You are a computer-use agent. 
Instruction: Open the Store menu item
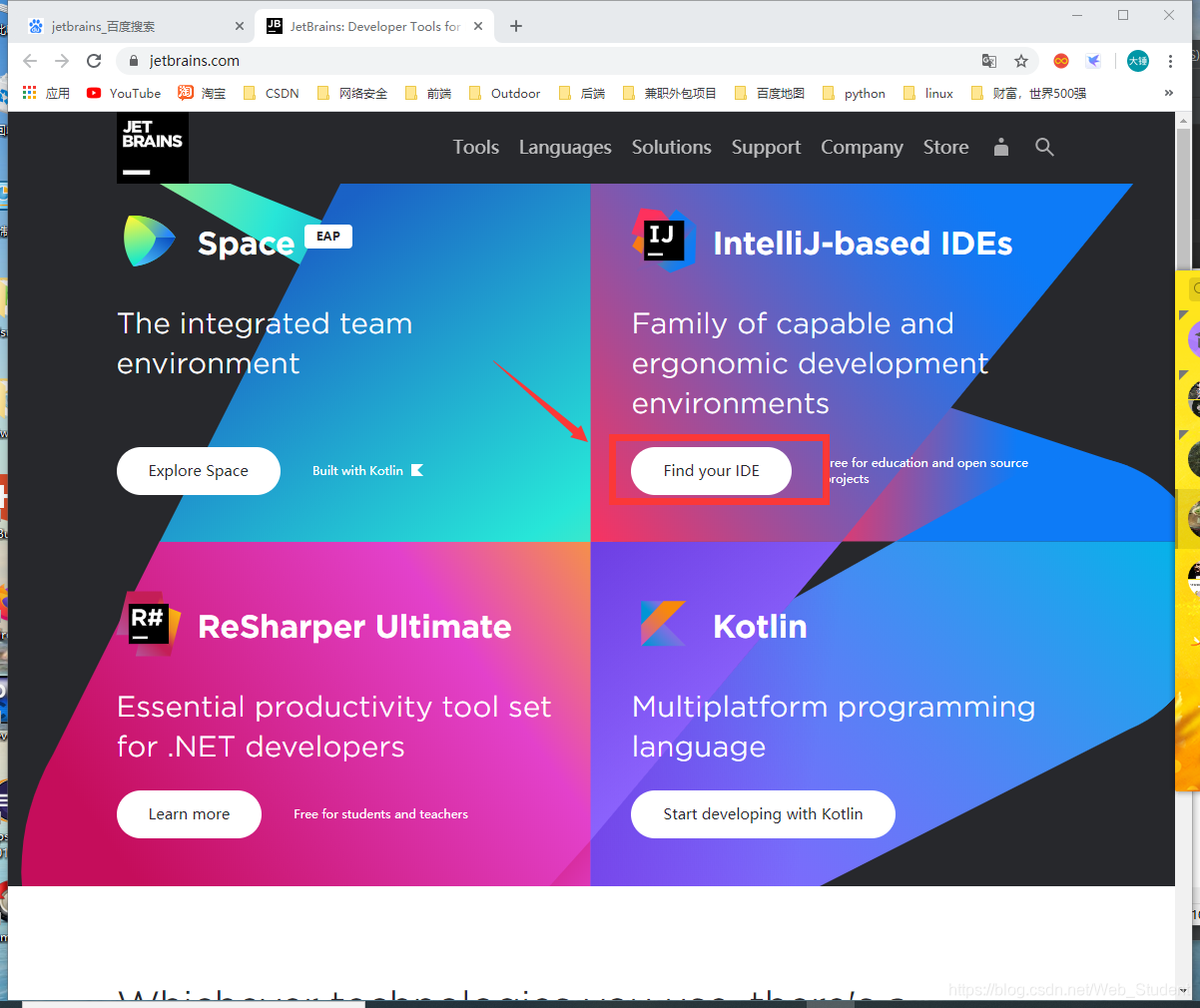click(945, 148)
